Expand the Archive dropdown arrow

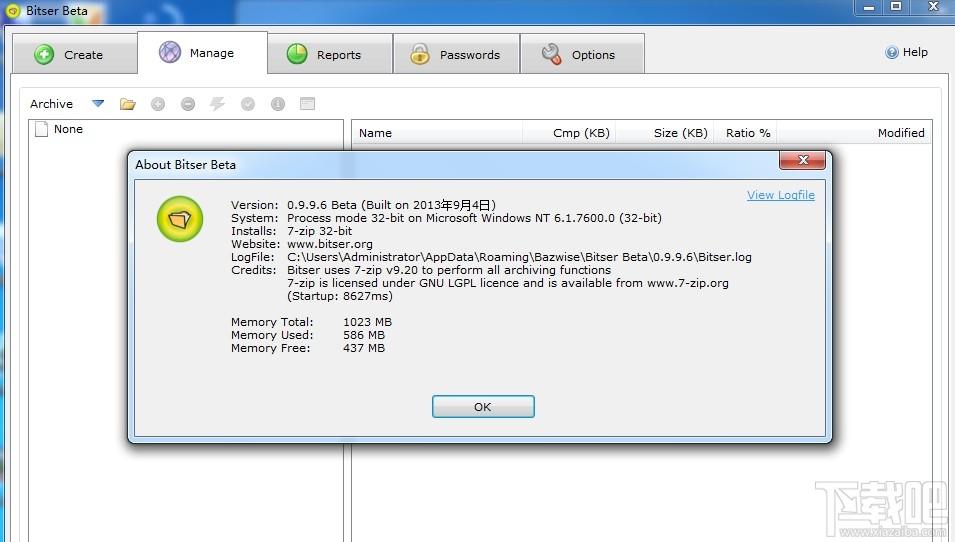pos(97,104)
